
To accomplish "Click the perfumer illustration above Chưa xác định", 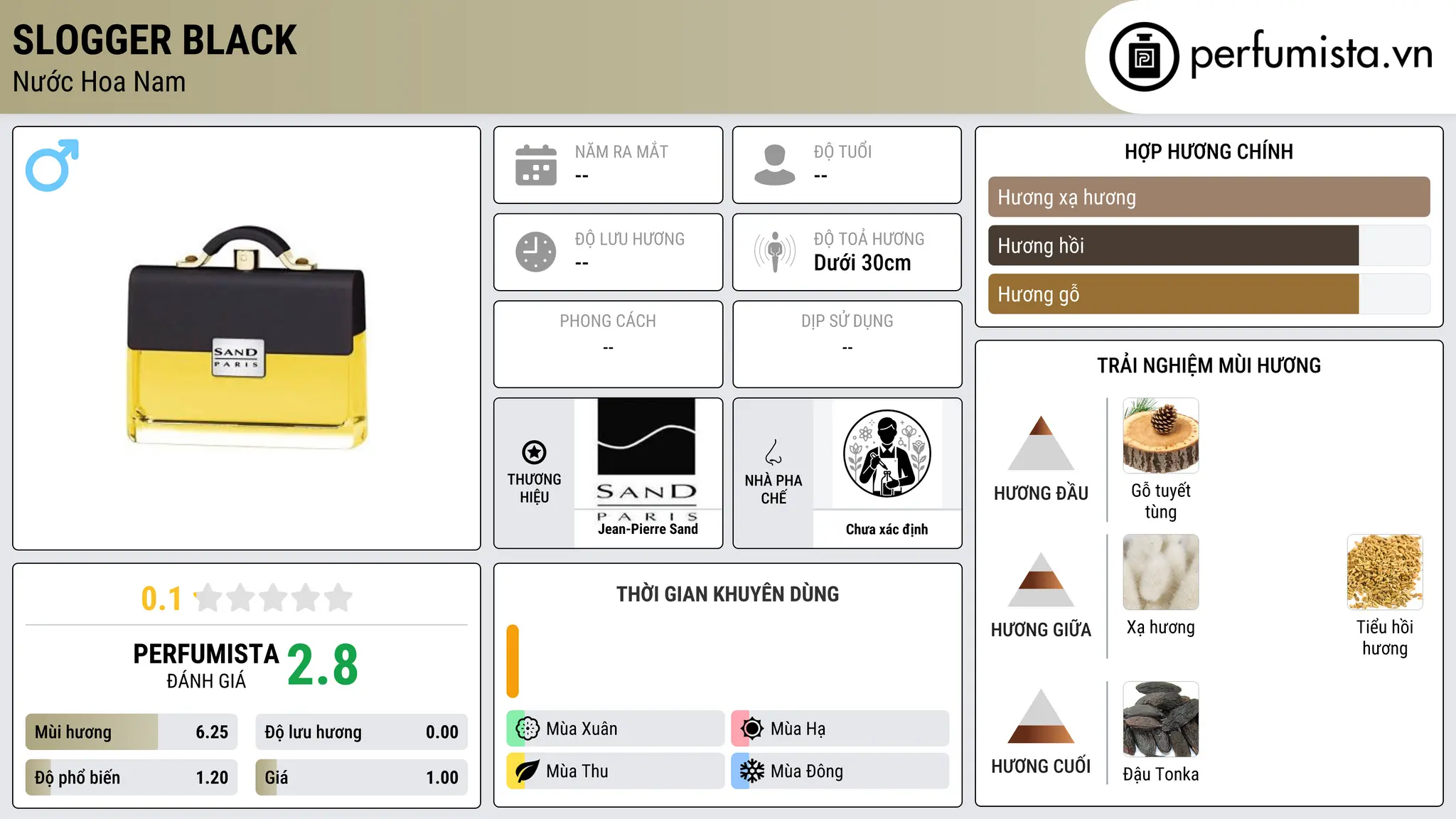I will (887, 454).
